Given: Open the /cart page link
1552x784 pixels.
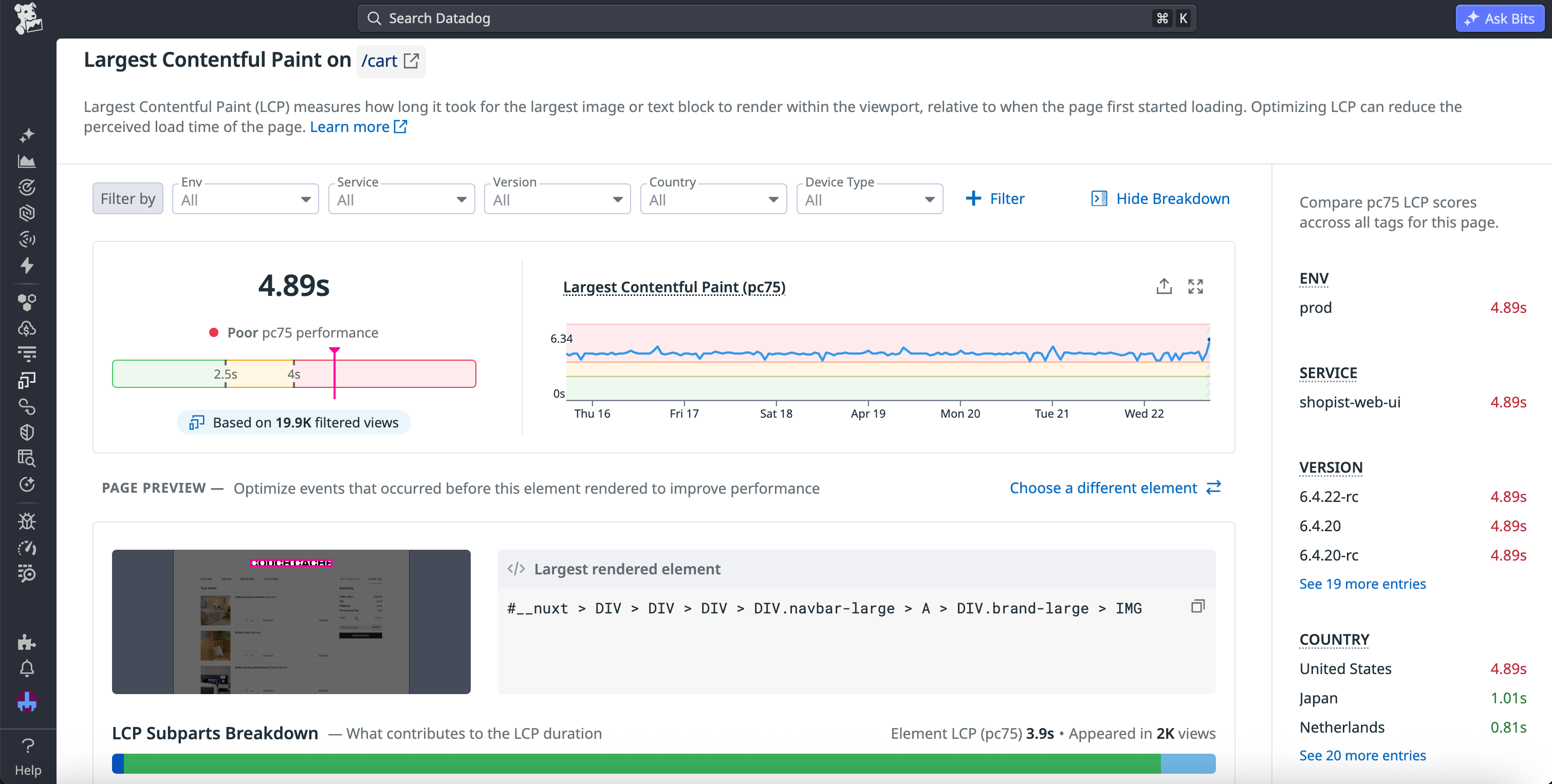Looking at the screenshot, I should (x=391, y=61).
